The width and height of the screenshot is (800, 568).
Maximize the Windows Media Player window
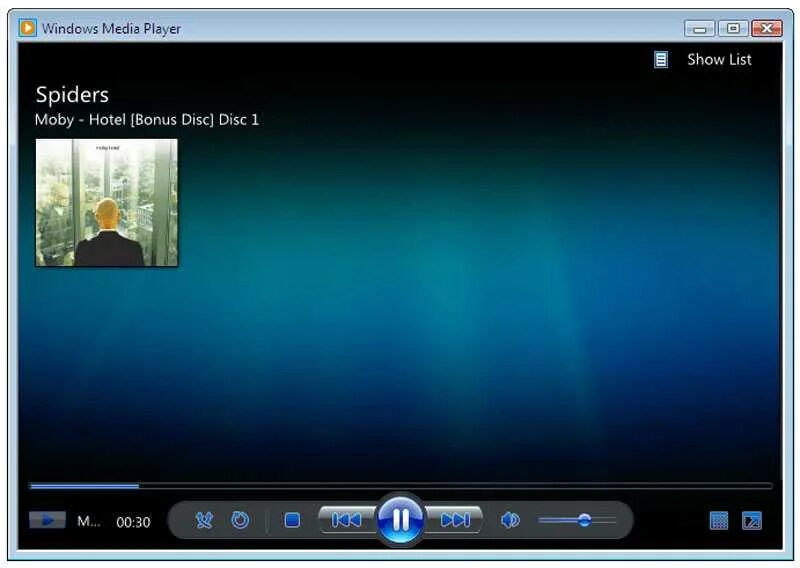(x=733, y=28)
